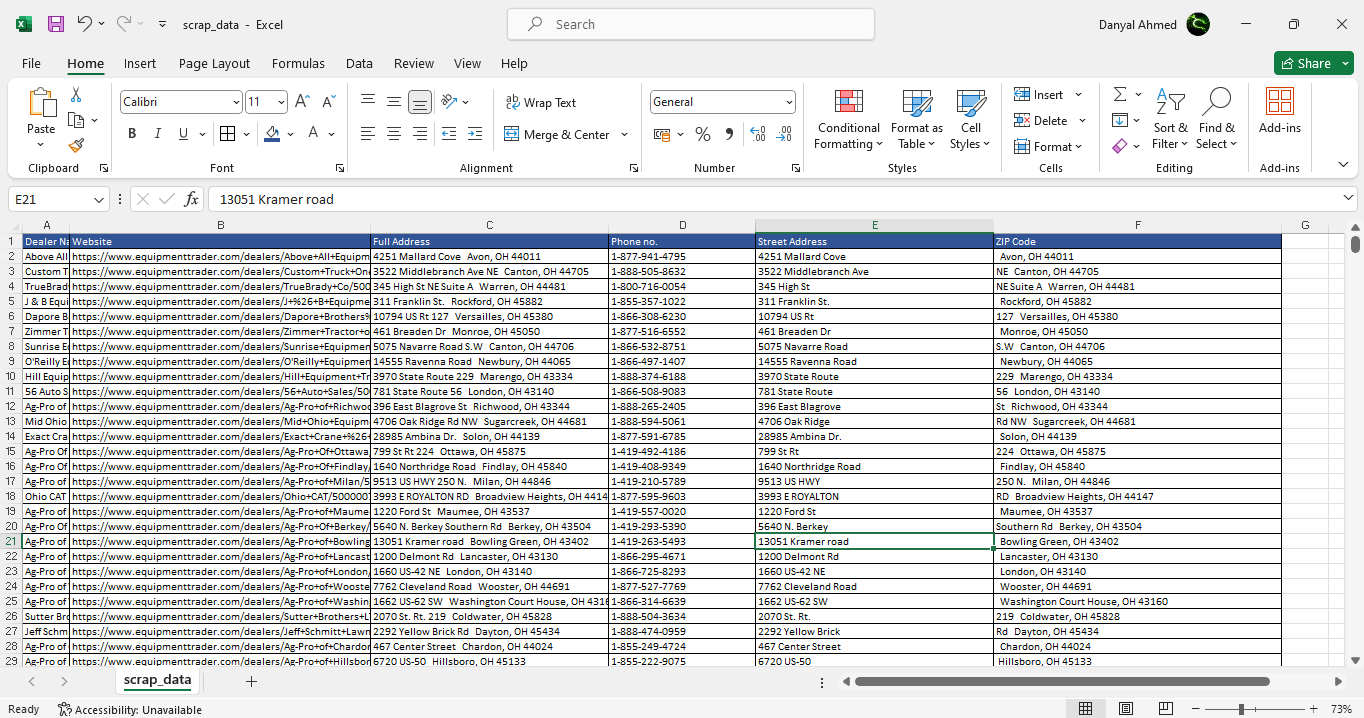Open Find & Select magnifier
This screenshot has height=718, width=1364.
[x=1217, y=118]
